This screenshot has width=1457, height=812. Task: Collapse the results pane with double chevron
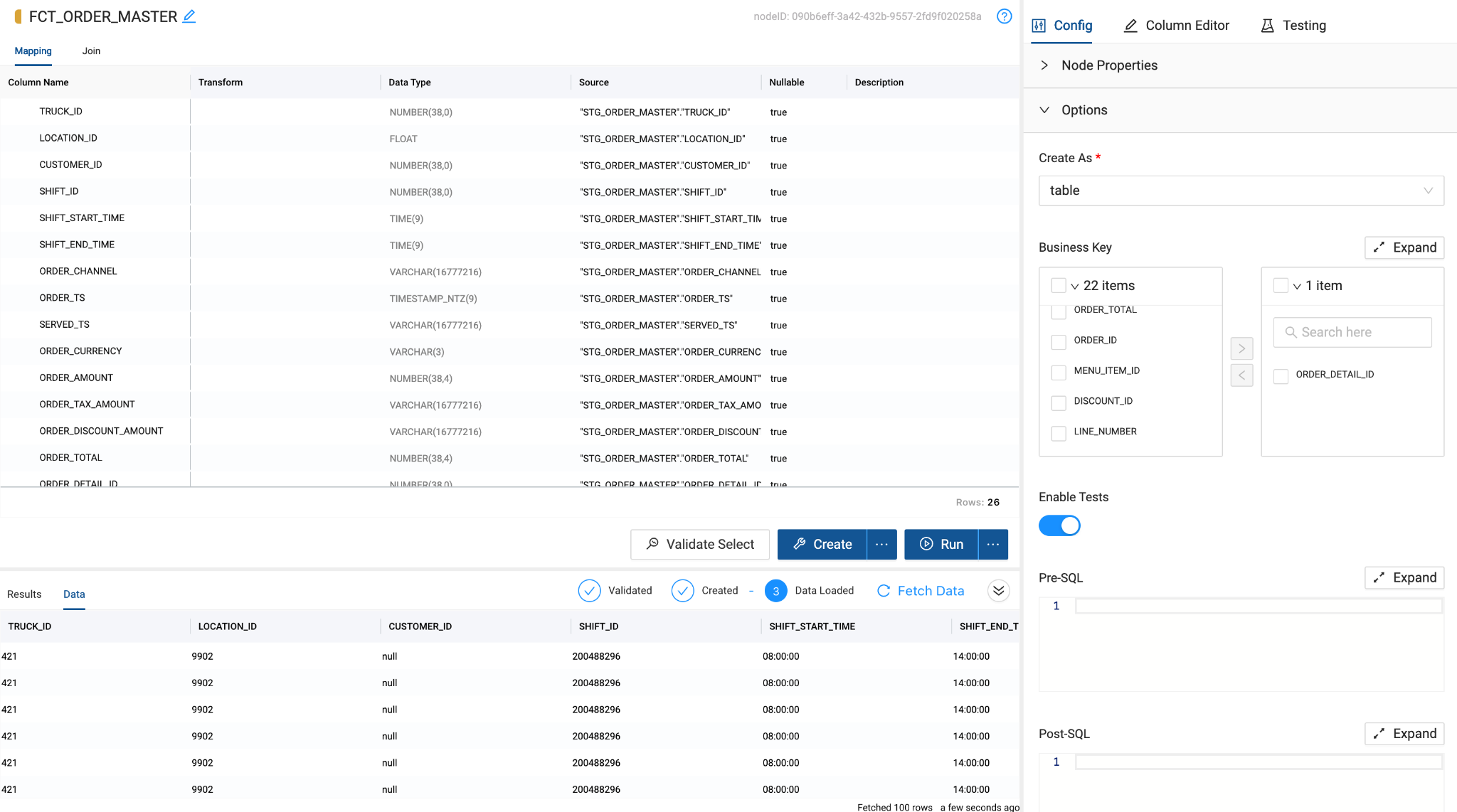point(998,591)
